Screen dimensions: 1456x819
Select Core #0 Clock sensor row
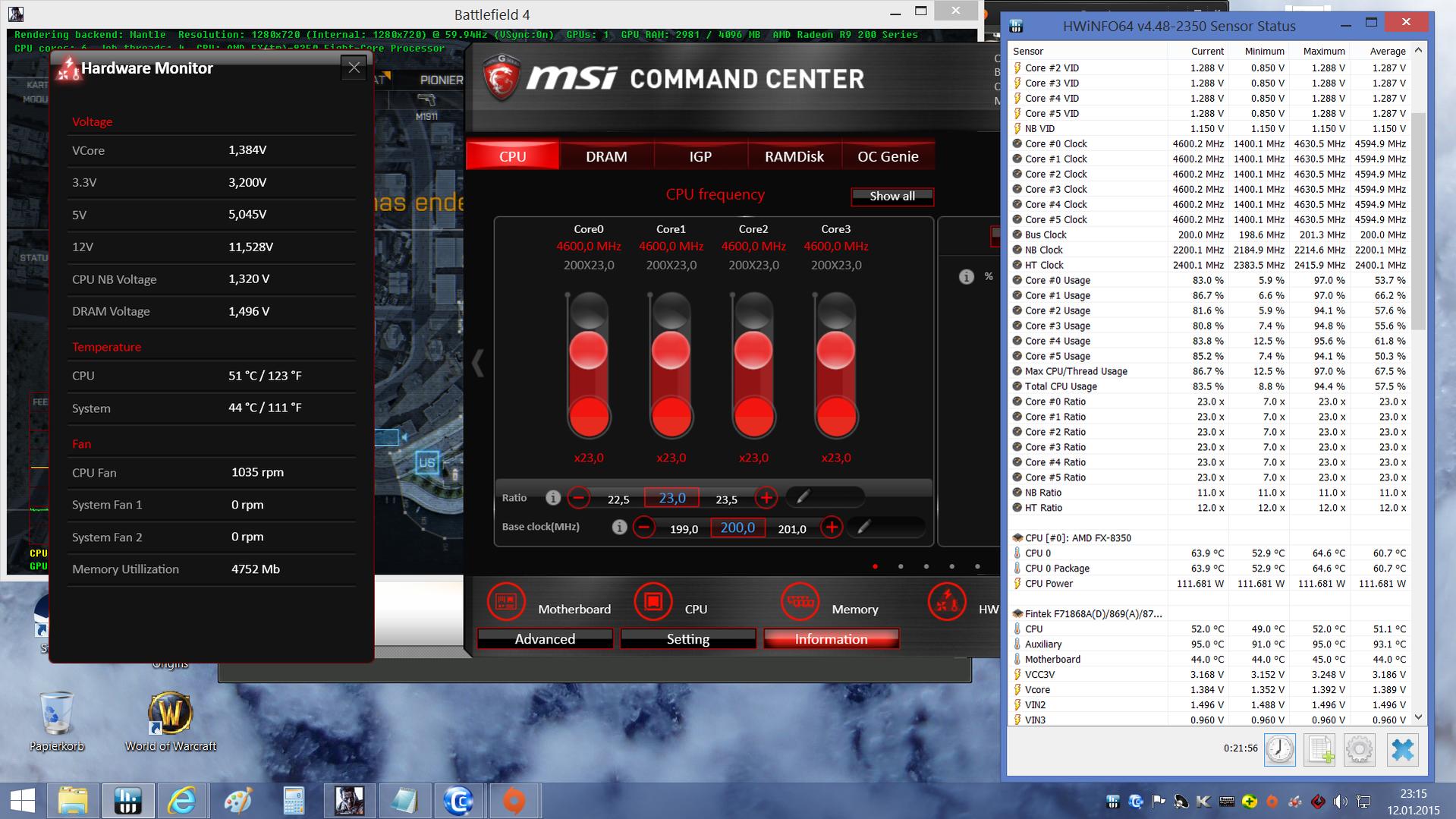pyautogui.click(x=1210, y=143)
